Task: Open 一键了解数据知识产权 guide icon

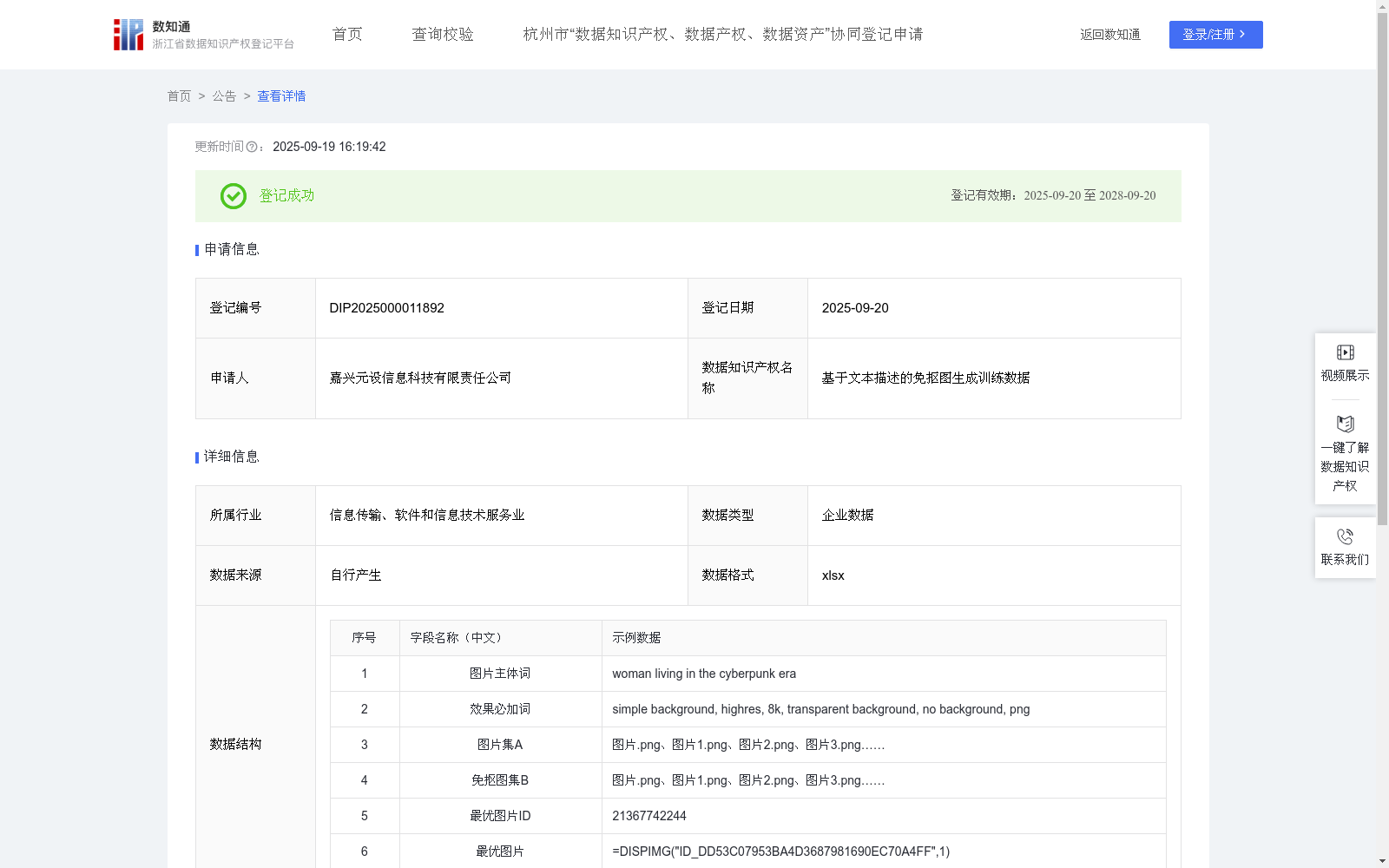Action: point(1346,424)
